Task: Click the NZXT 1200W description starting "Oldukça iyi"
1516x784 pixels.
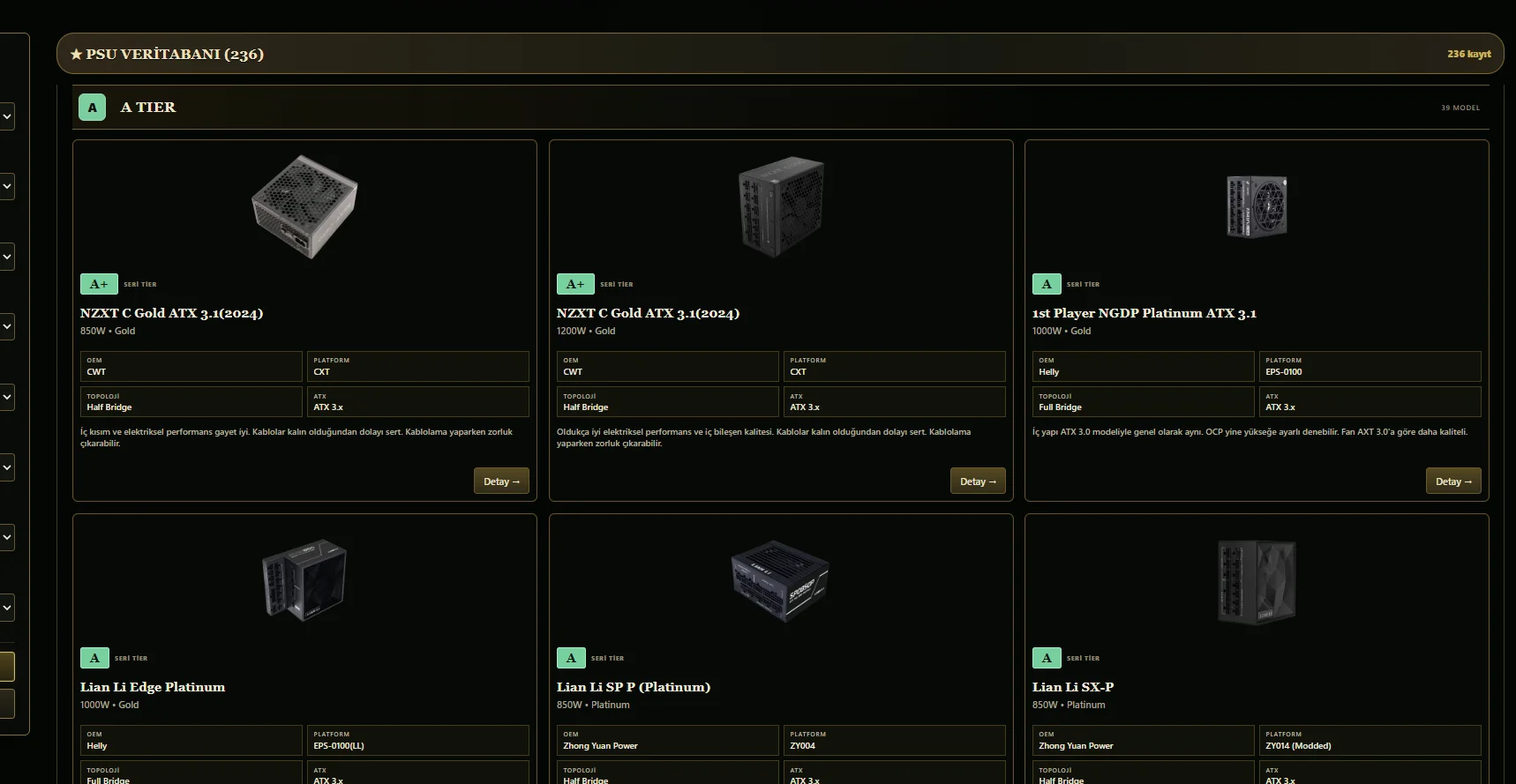Action: pos(764,437)
